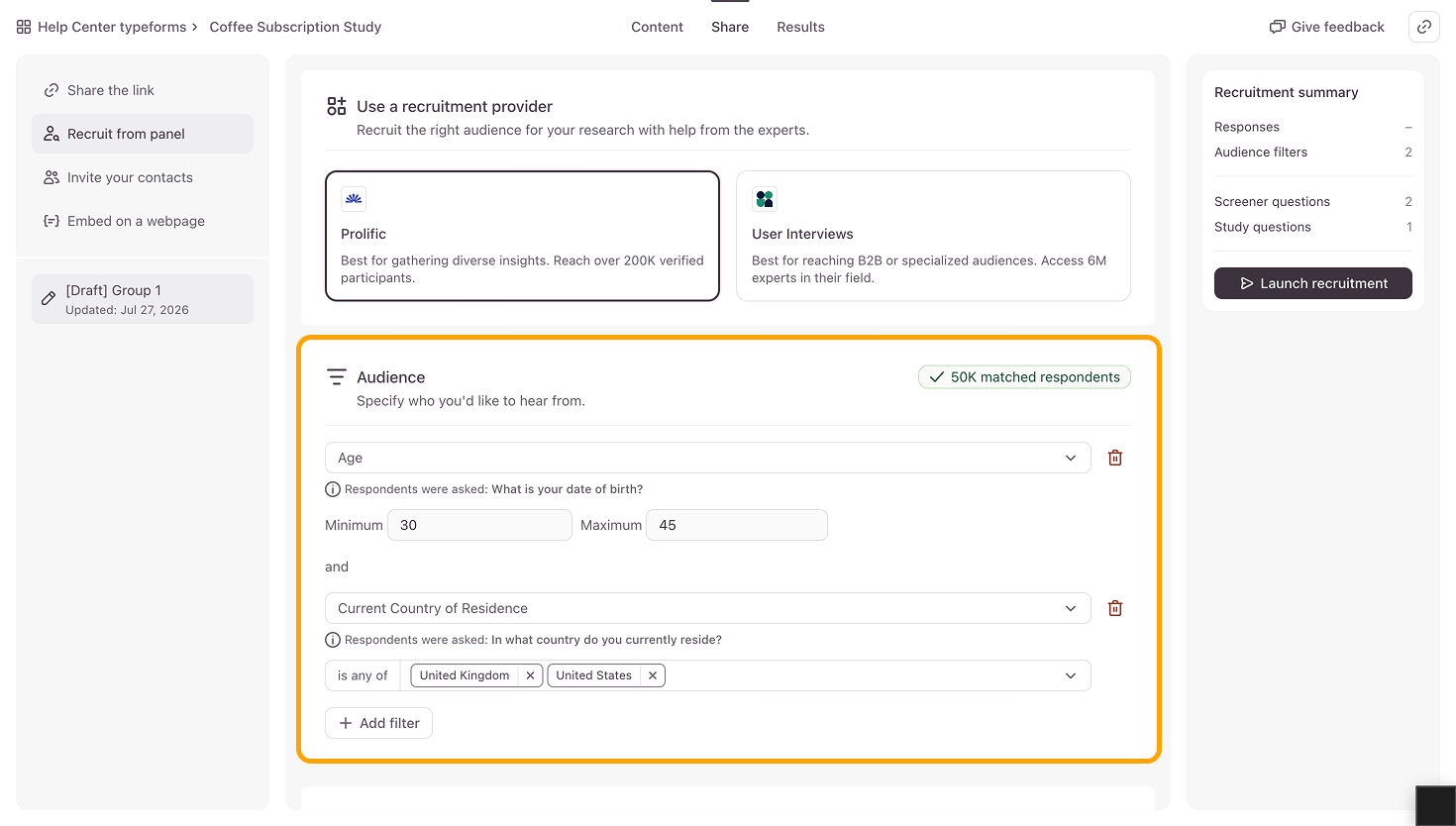Click the info icon beside country question
The image size is (1456, 826).
pyautogui.click(x=333, y=640)
